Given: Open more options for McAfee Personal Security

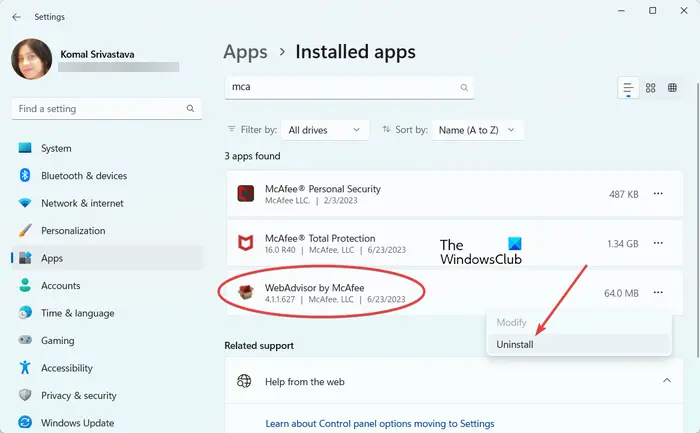Looking at the screenshot, I should click(658, 194).
